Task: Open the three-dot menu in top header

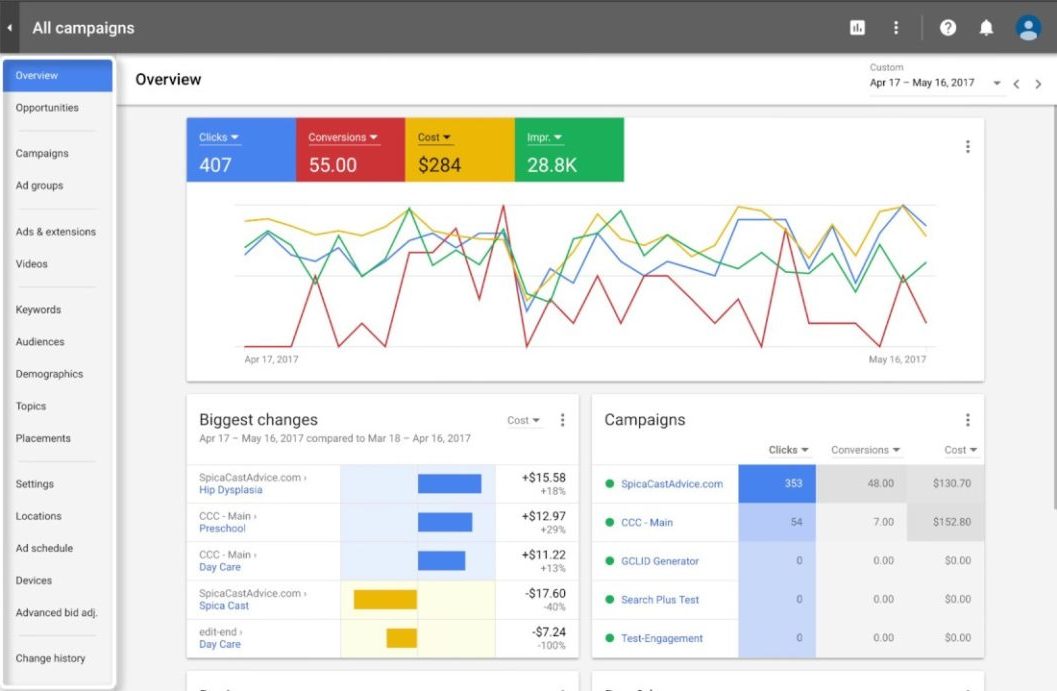Action: click(896, 28)
